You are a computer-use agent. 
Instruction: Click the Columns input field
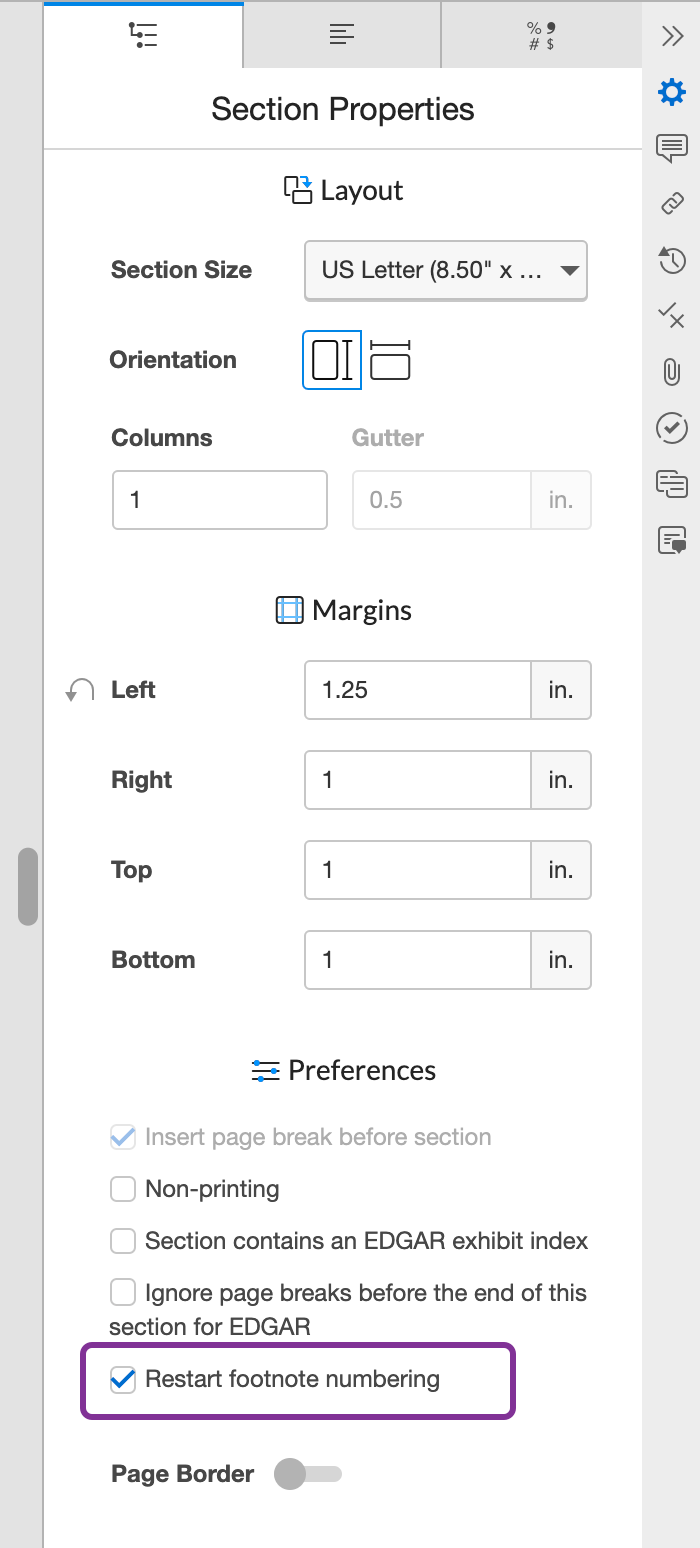click(219, 499)
